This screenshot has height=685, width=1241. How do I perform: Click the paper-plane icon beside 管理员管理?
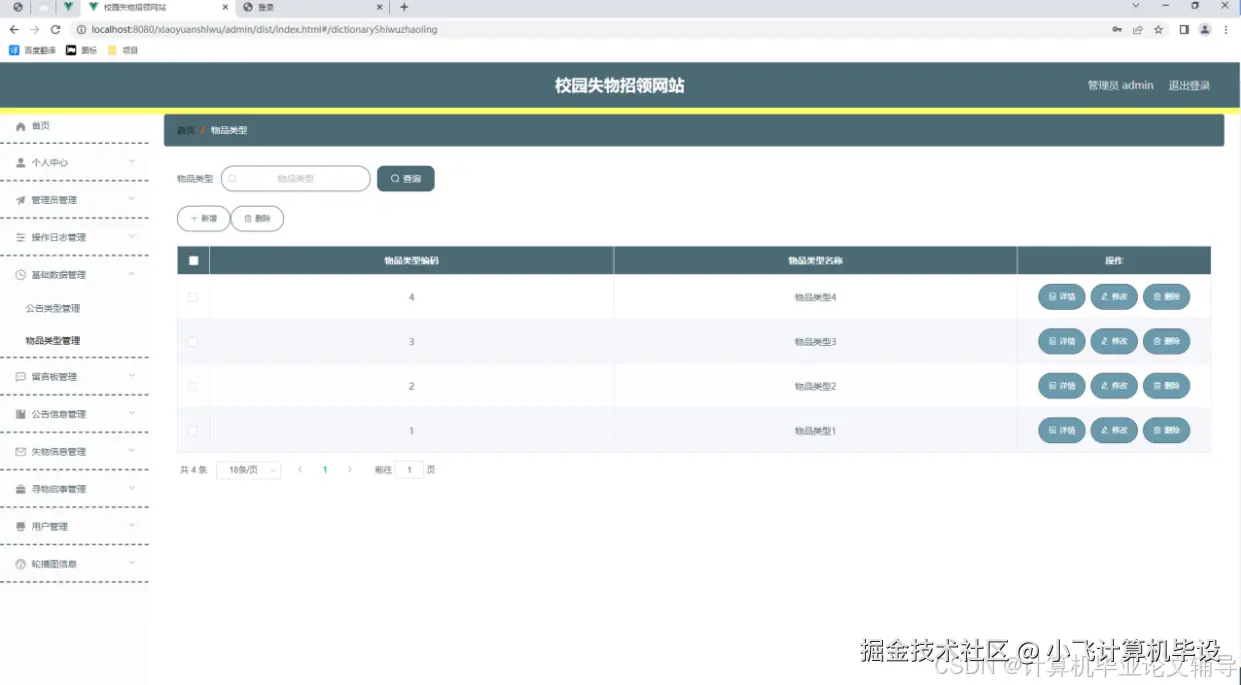[x=20, y=200]
